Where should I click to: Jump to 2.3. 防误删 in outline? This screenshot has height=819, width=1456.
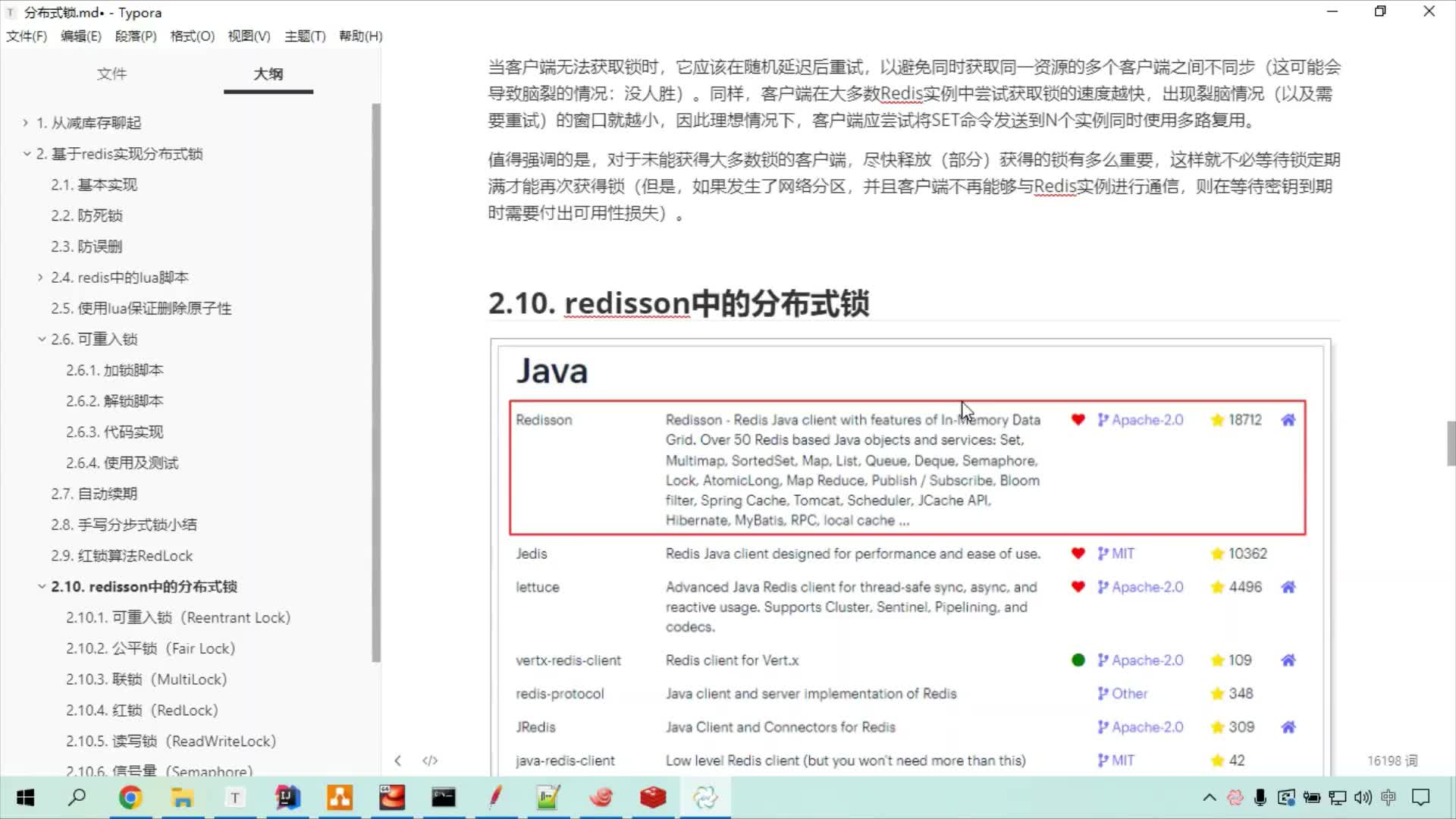(86, 246)
